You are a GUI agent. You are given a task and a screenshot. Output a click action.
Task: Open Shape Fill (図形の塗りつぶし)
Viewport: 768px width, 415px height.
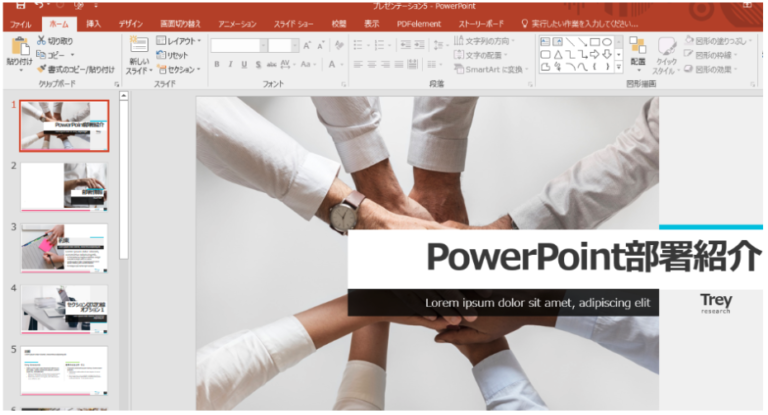pos(718,41)
